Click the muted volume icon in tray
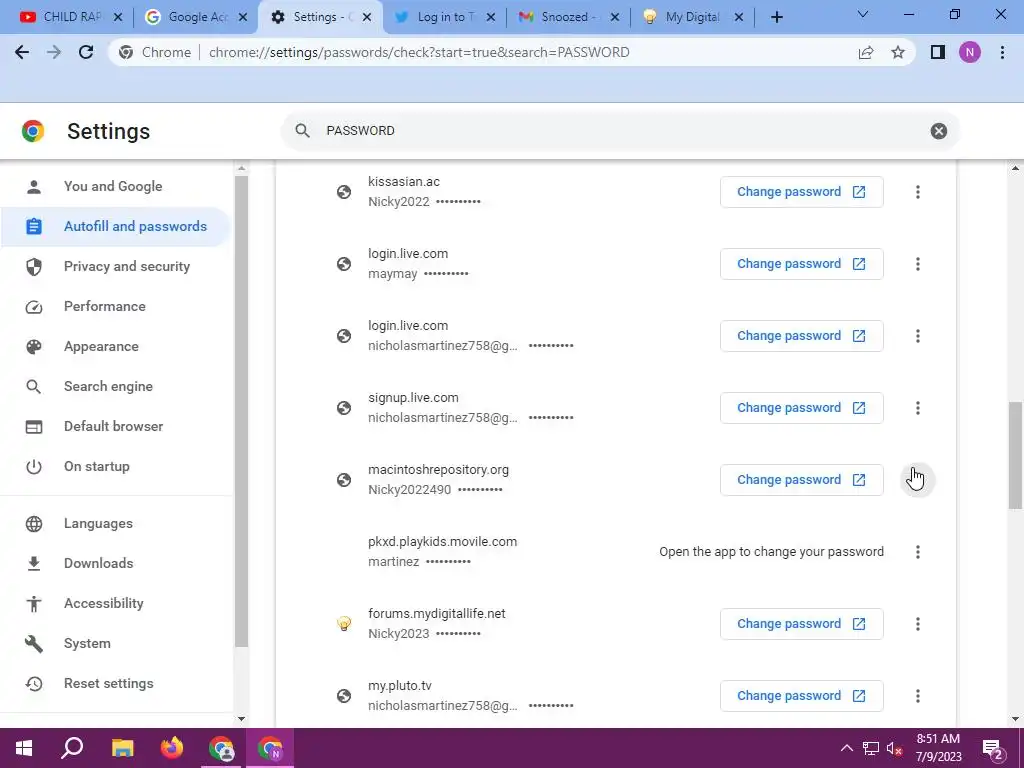 [893, 748]
